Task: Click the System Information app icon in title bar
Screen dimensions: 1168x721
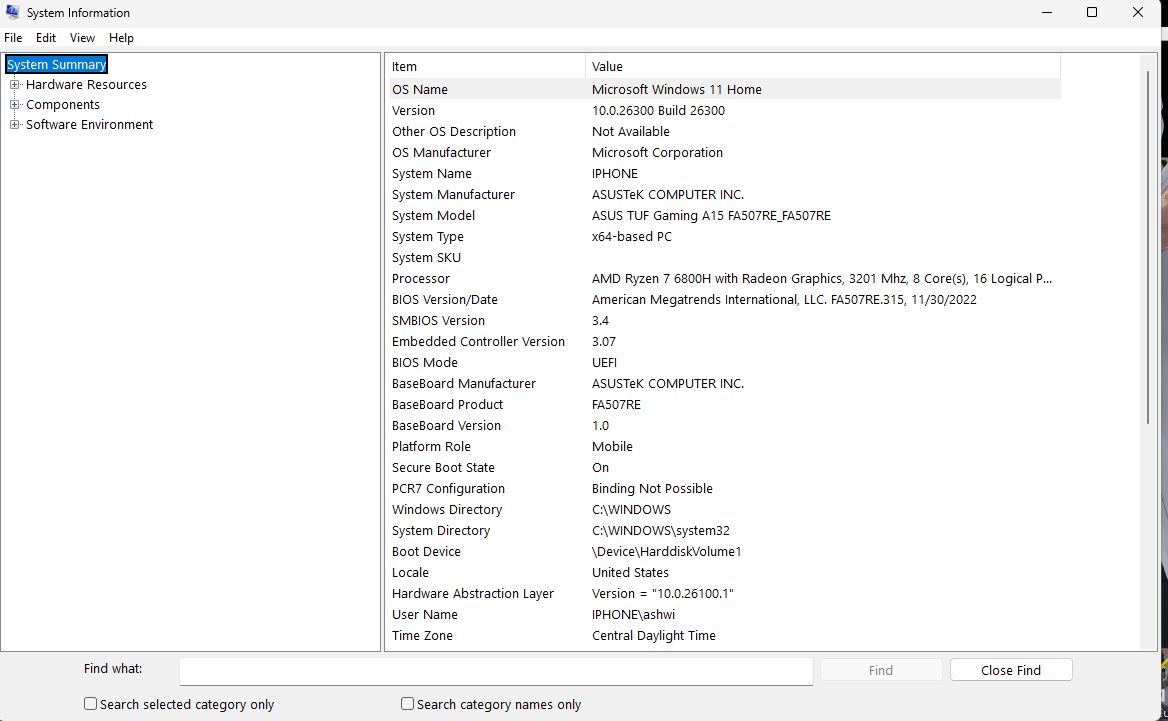Action: tap(13, 12)
